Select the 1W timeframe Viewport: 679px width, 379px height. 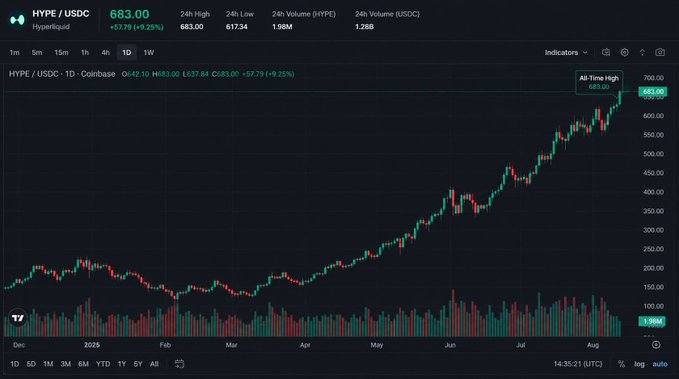pyautogui.click(x=149, y=52)
